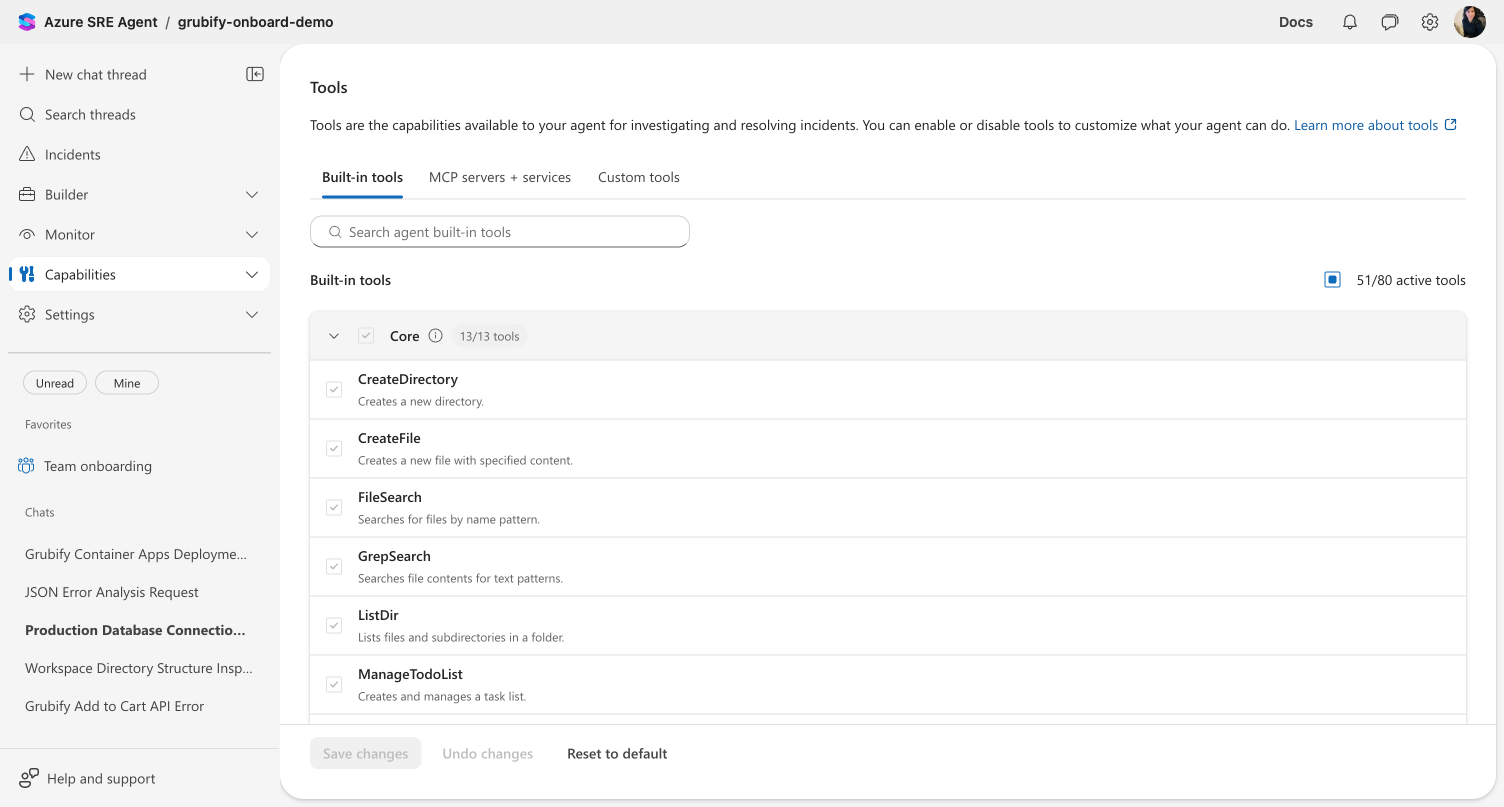The height and width of the screenshot is (807, 1504).
Task: Toggle the GrepSearch checkbox
Action: (x=334, y=566)
